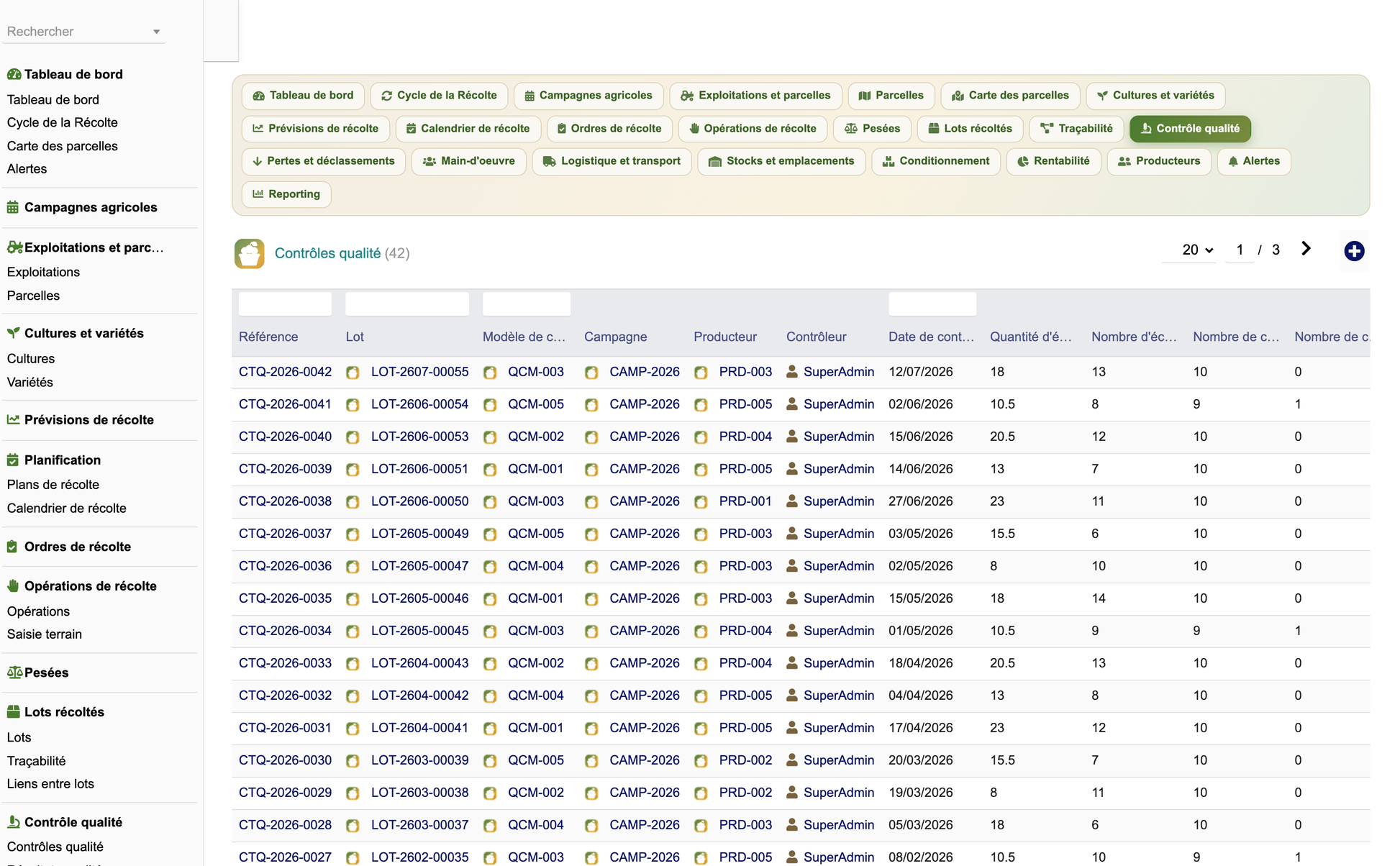Click lot icon beside LOT-2605-00047
Viewport: 1400px width, 866px height.
click(x=353, y=567)
